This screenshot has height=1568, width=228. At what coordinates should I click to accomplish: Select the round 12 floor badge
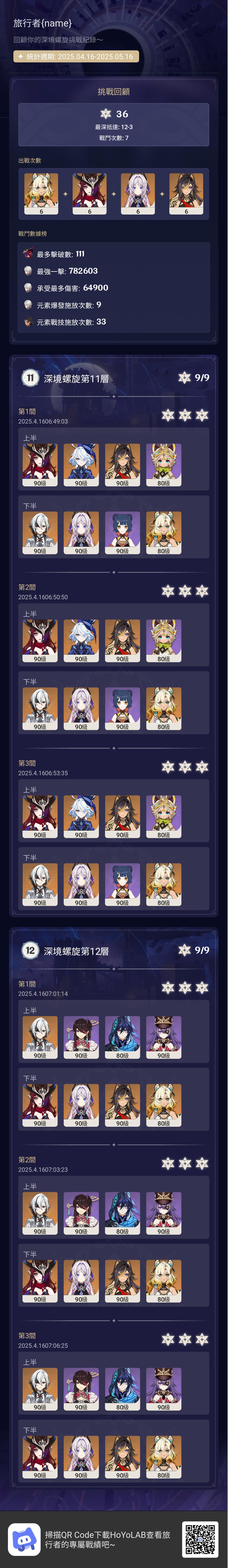coord(30,950)
